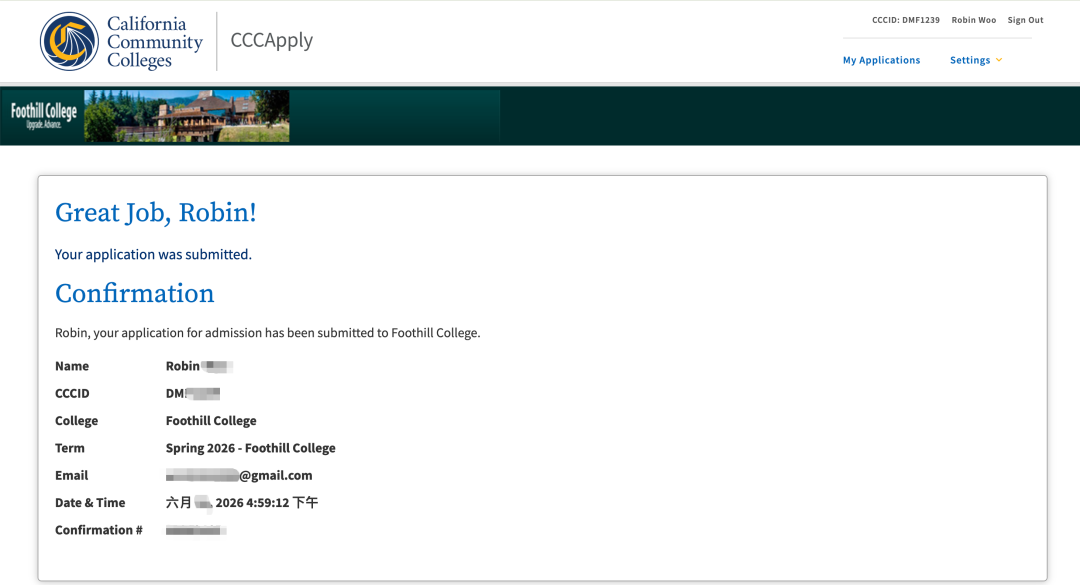
Task: Click 'California Community Colleges' logo text
Action: click(x=155, y=42)
